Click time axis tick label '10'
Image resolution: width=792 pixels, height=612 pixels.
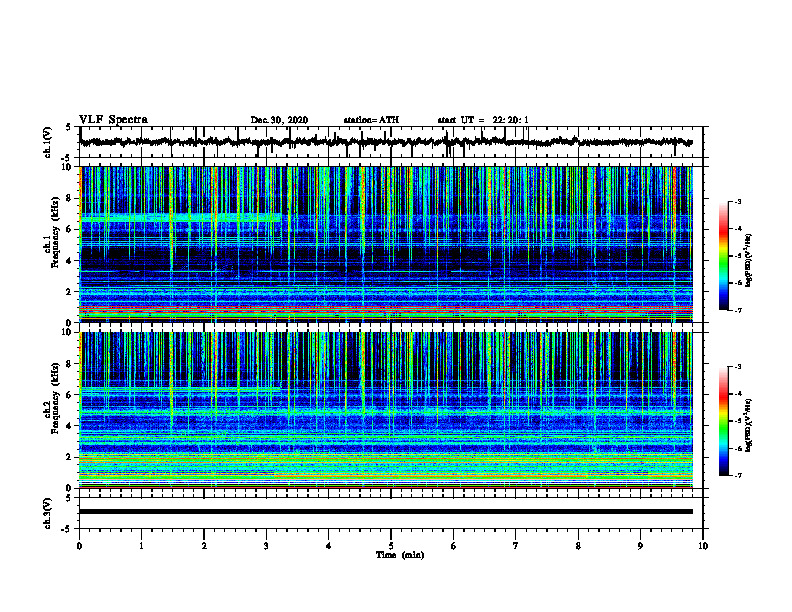point(703,546)
